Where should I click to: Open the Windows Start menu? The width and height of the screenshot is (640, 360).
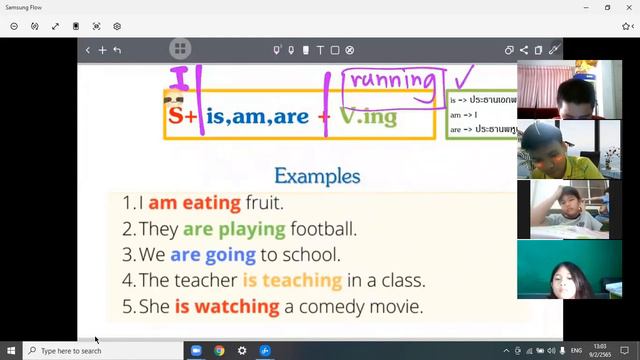(x=11, y=351)
